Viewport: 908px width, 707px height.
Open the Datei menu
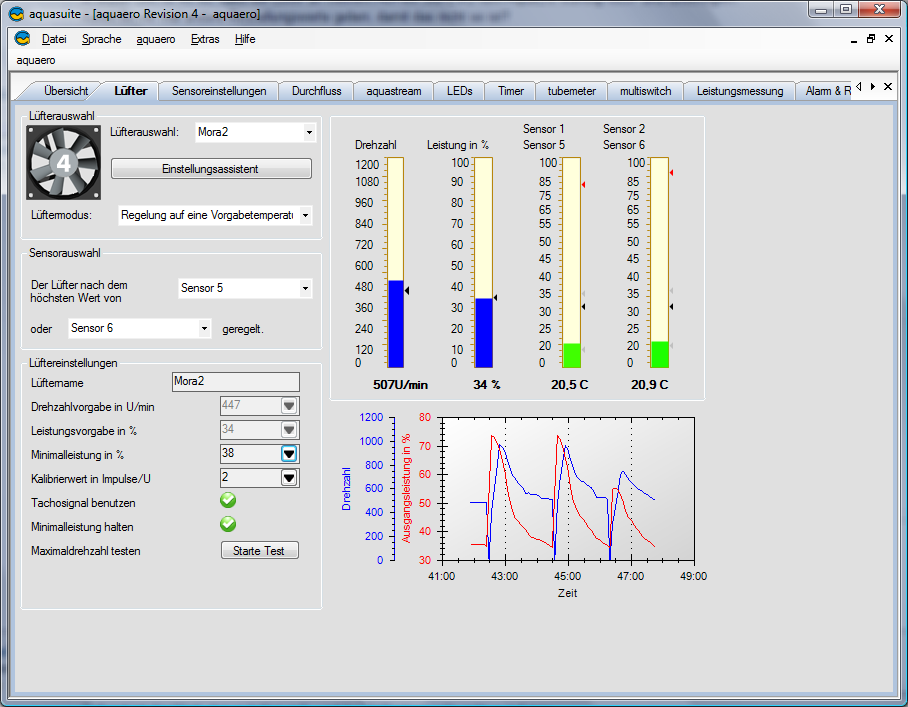tap(54, 39)
